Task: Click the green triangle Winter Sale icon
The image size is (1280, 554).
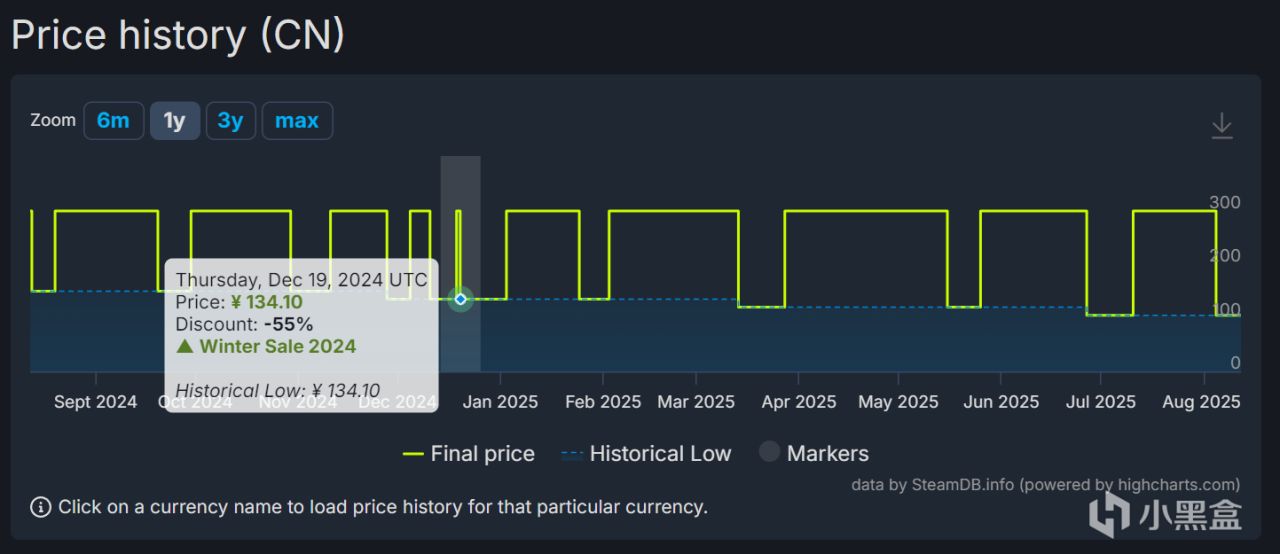Action: [185, 347]
